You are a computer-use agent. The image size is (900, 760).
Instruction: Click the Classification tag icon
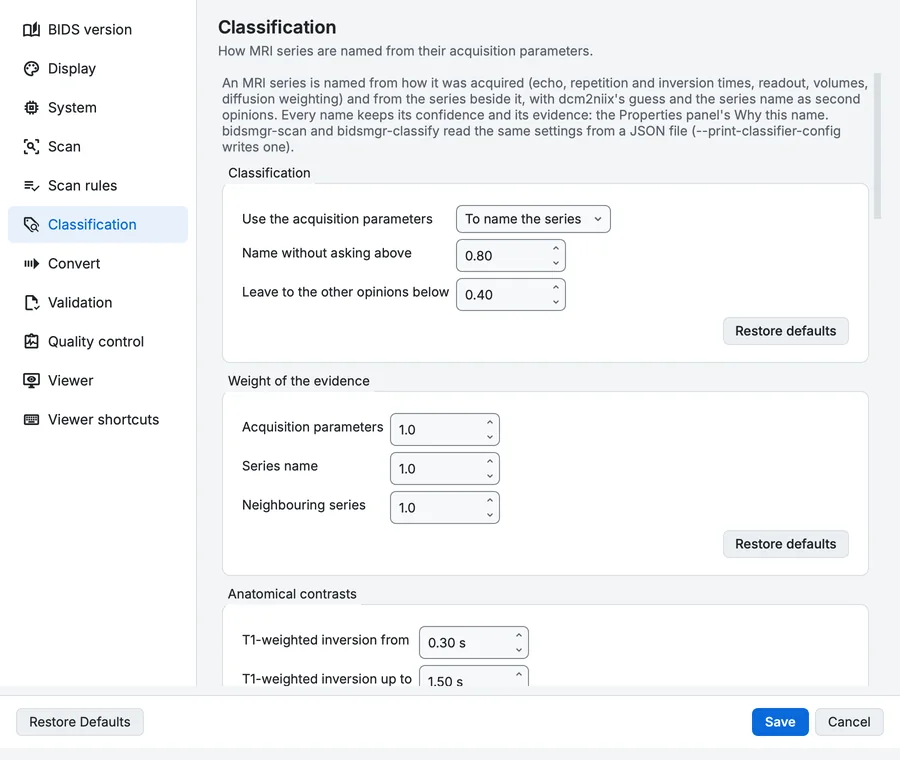coord(32,224)
